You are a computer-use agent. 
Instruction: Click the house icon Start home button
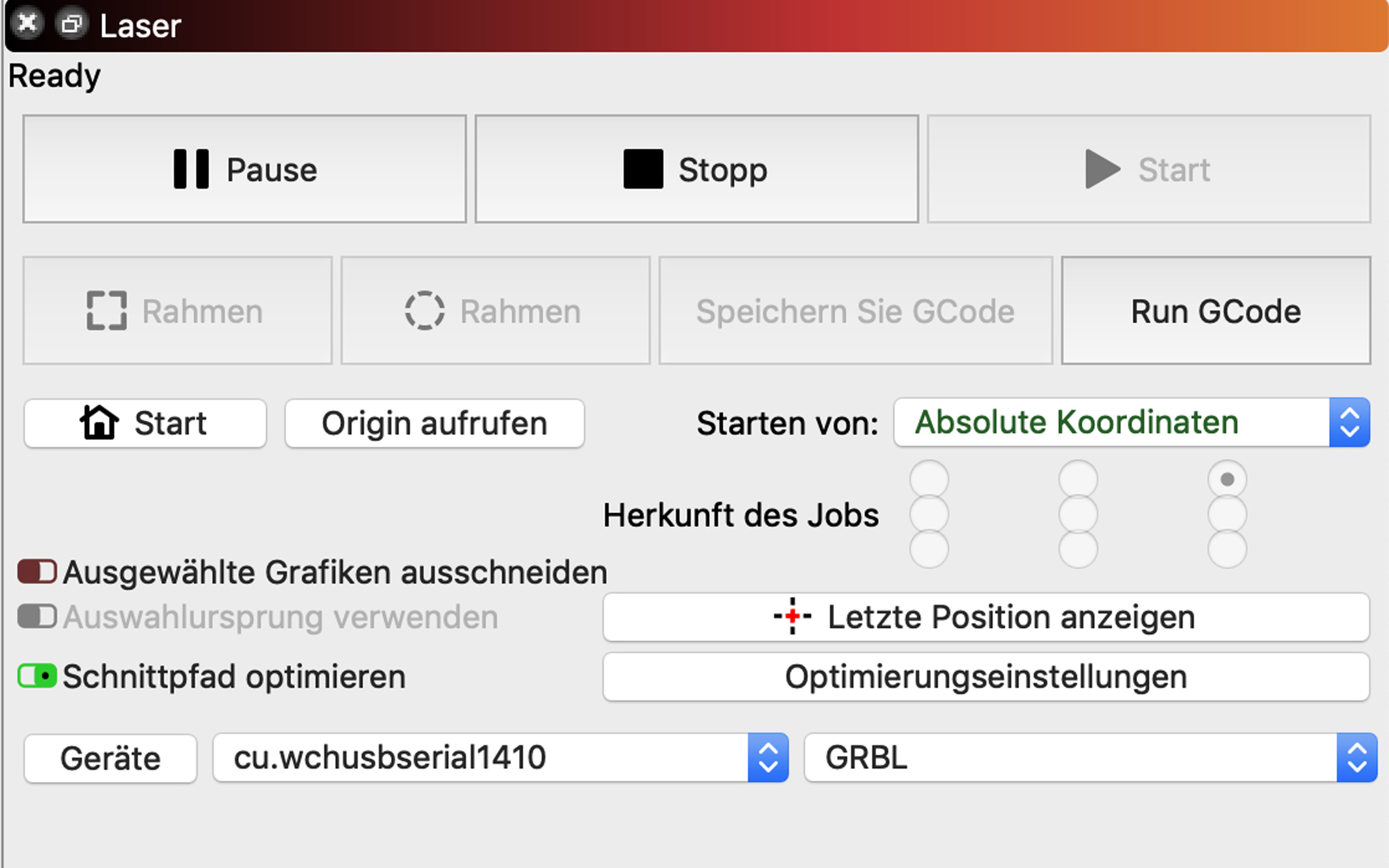pos(145,424)
